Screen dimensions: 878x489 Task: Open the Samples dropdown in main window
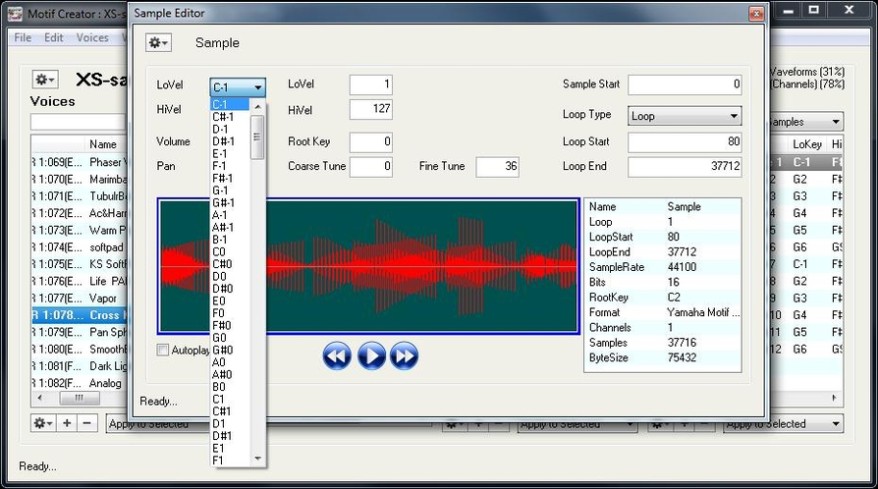[806, 122]
